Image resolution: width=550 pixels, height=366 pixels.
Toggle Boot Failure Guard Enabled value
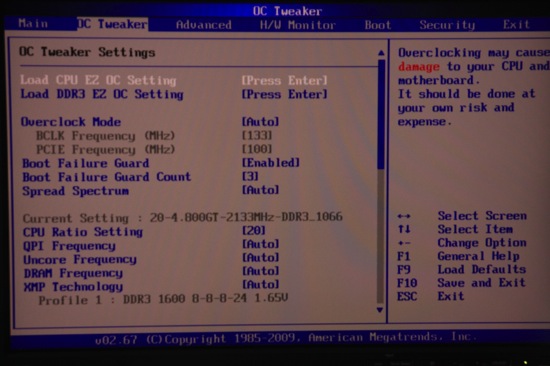pos(271,163)
